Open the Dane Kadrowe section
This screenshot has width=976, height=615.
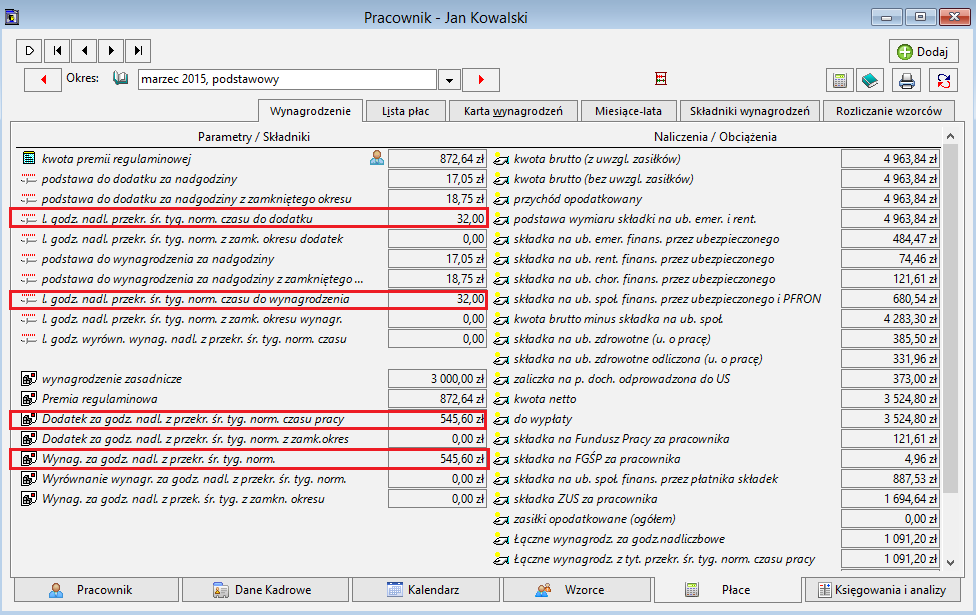(x=265, y=589)
